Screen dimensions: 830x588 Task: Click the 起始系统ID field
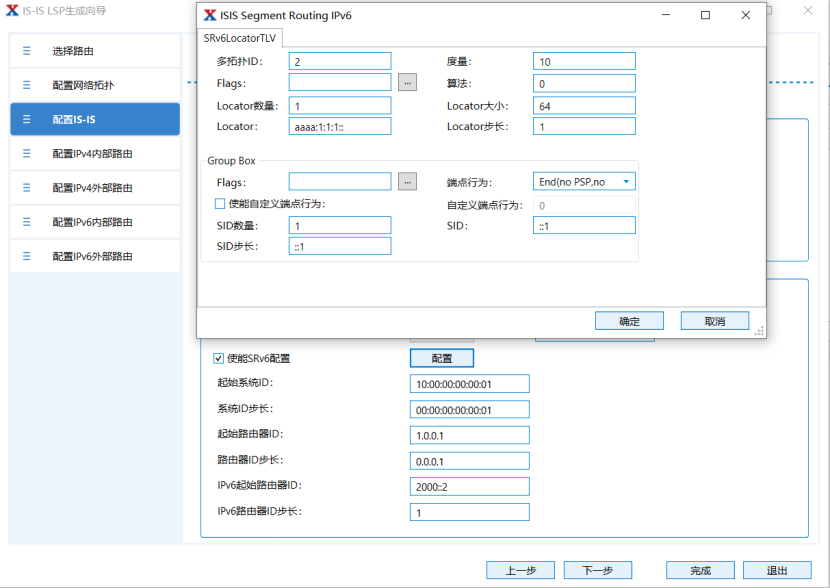click(x=470, y=384)
